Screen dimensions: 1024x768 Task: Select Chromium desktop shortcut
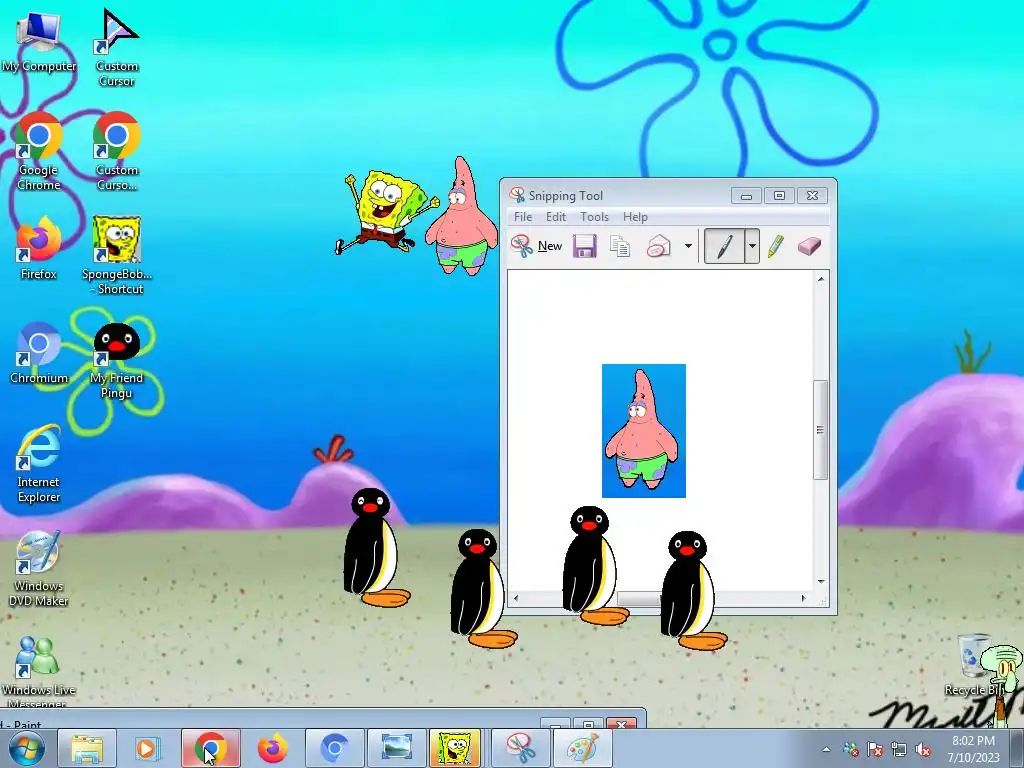pos(39,353)
